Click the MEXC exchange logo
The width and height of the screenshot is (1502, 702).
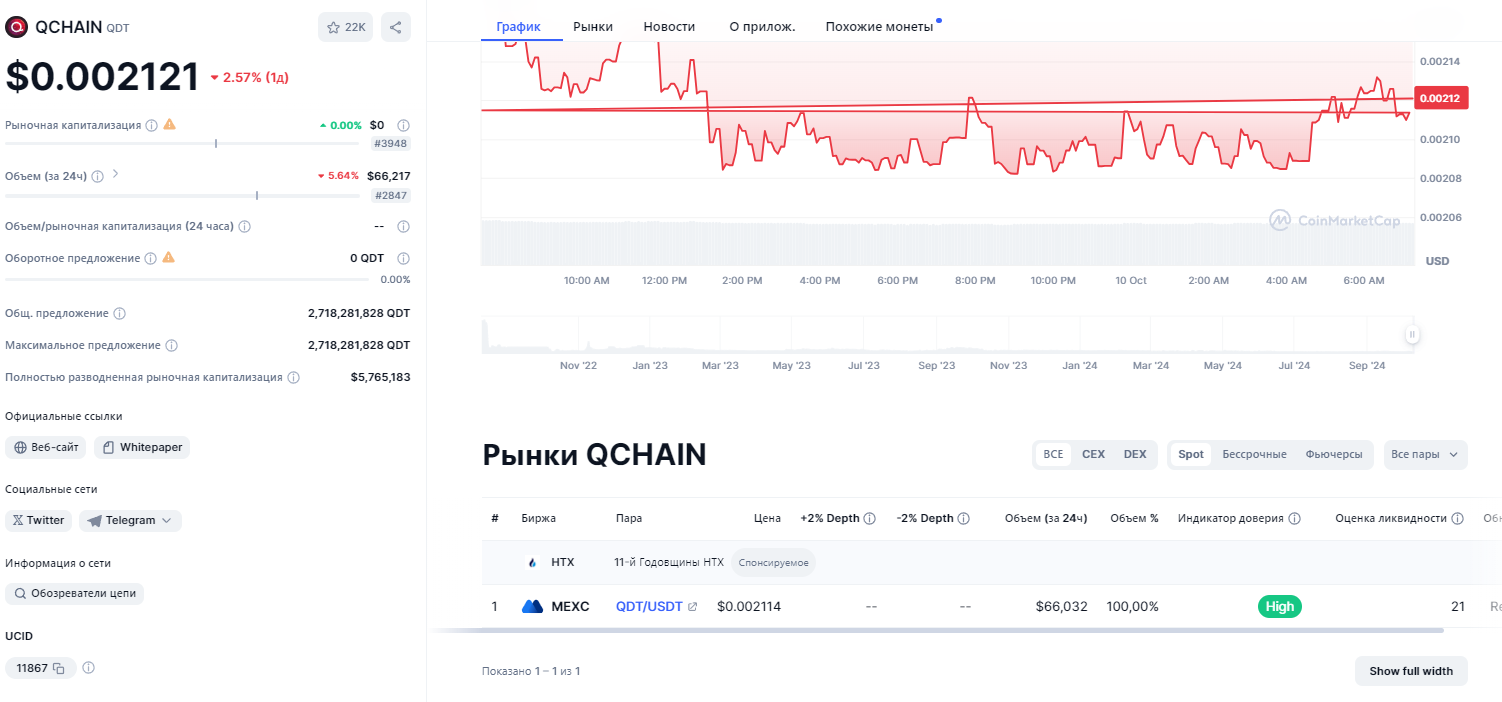pos(532,606)
